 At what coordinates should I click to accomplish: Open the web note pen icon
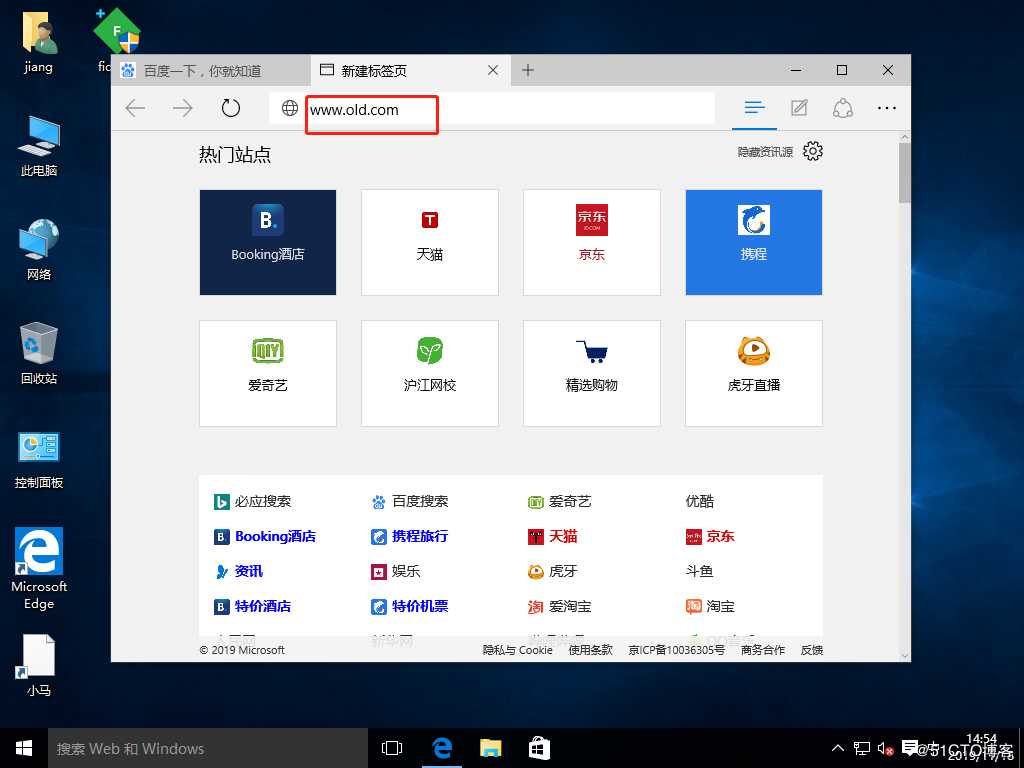click(x=799, y=108)
